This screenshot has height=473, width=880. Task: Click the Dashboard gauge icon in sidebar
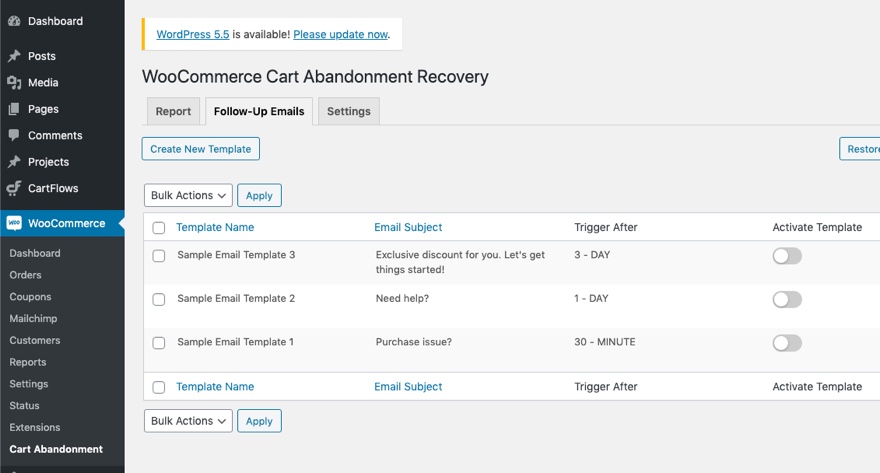(x=14, y=21)
